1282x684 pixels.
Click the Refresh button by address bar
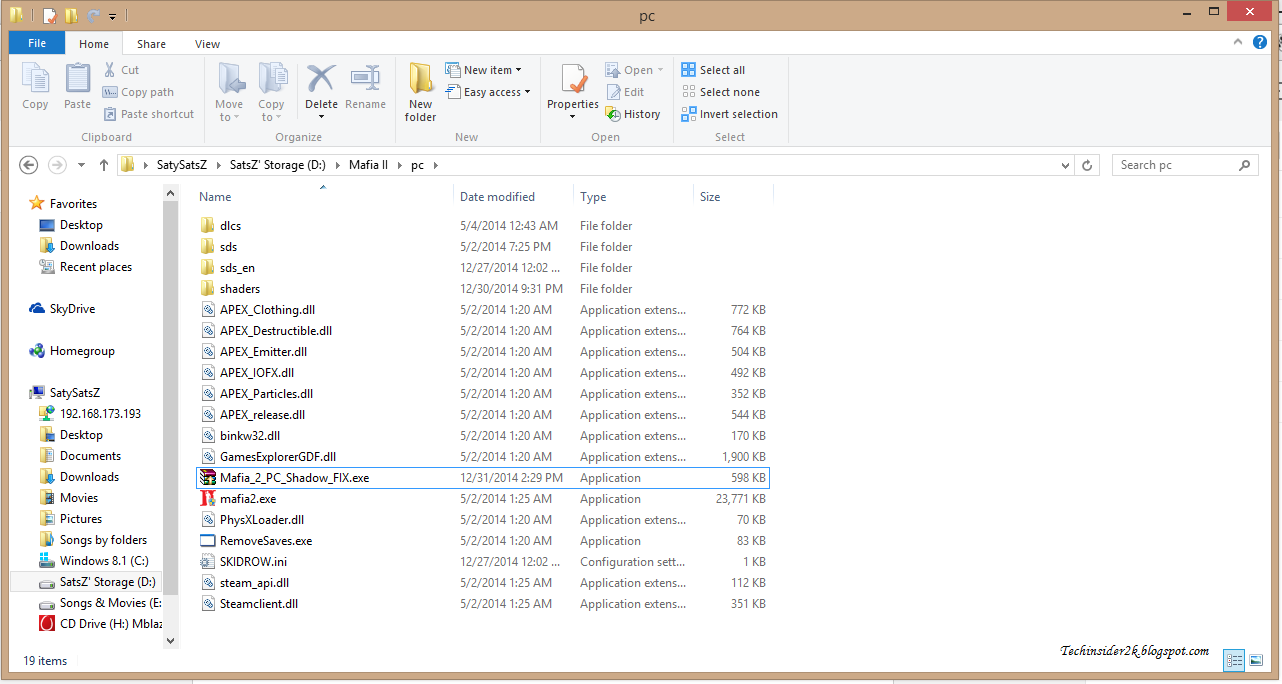(1088, 165)
